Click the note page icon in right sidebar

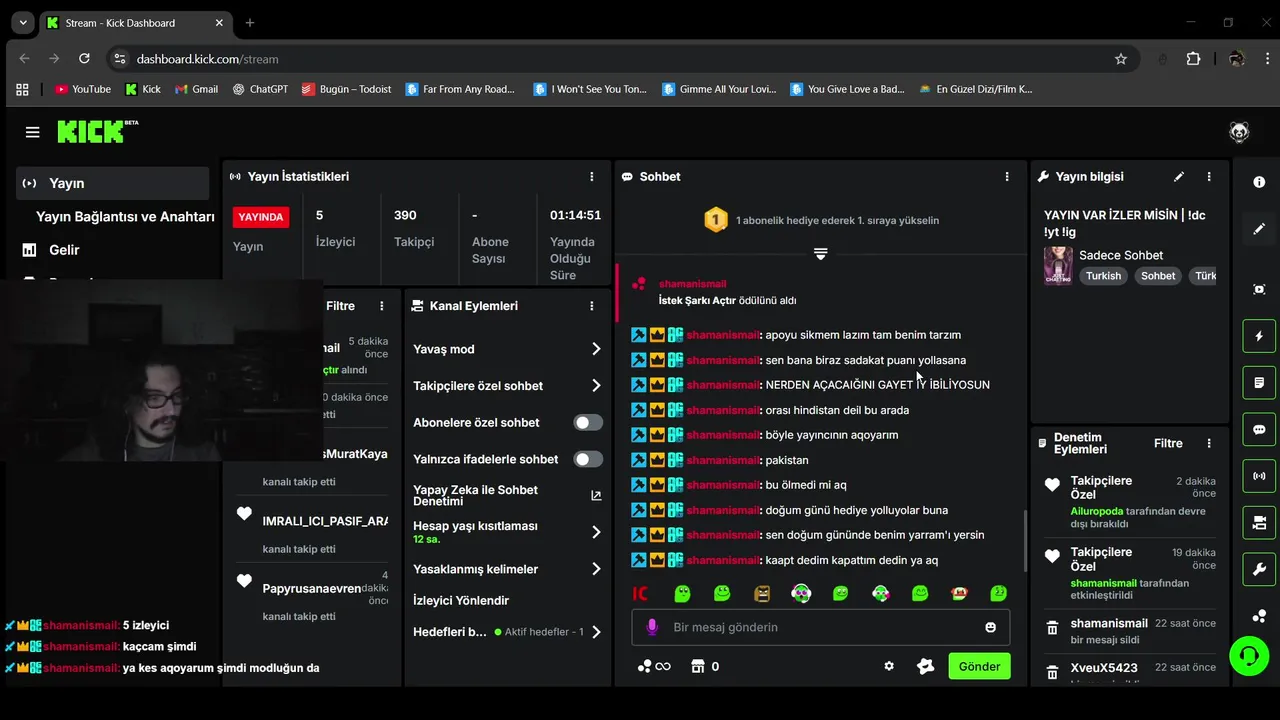coord(1259,383)
